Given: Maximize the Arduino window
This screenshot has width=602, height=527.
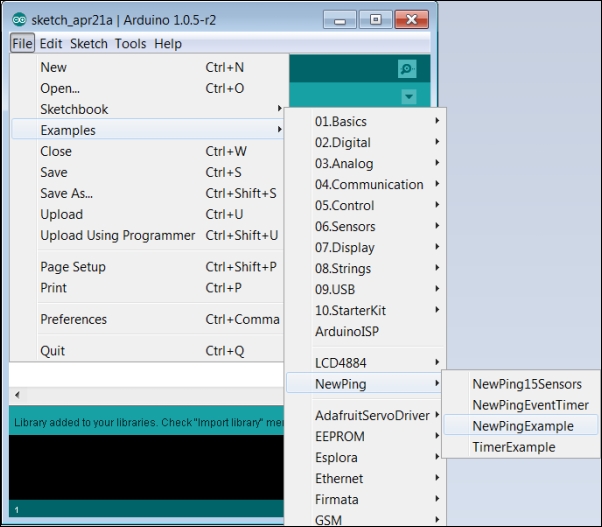Looking at the screenshot, I should coord(375,20).
